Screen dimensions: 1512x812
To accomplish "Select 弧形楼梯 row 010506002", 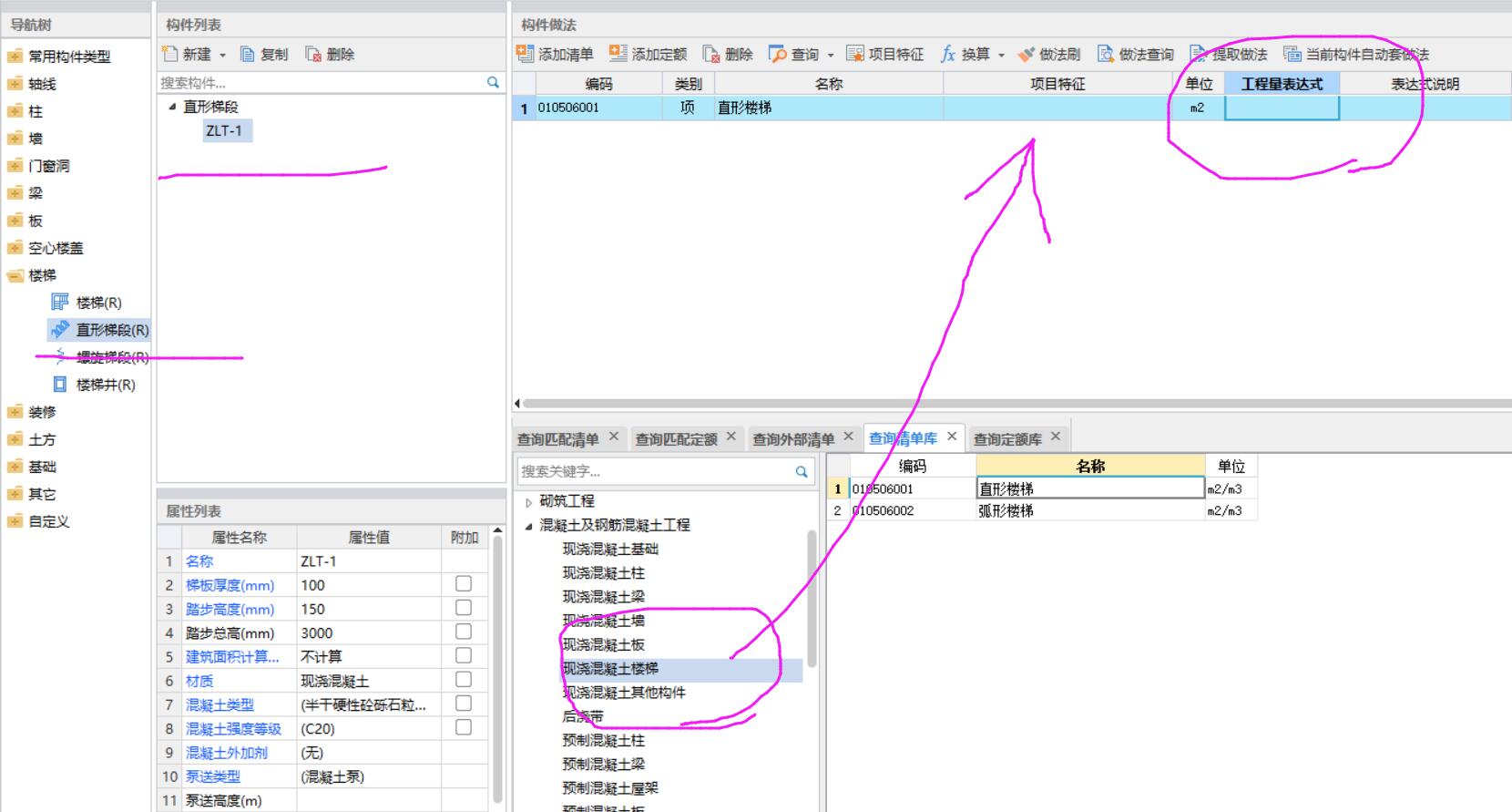I will click(x=1043, y=511).
